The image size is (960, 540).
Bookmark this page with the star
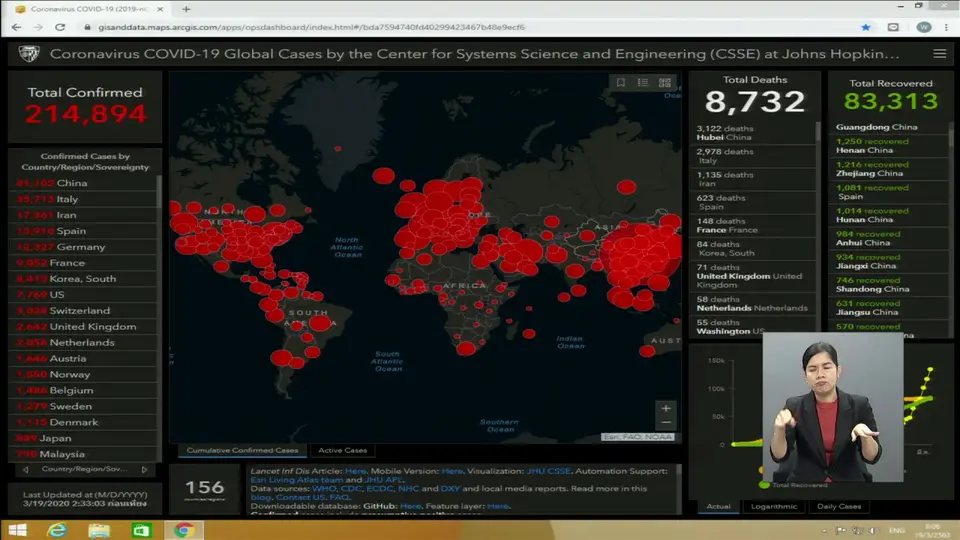pos(865,27)
